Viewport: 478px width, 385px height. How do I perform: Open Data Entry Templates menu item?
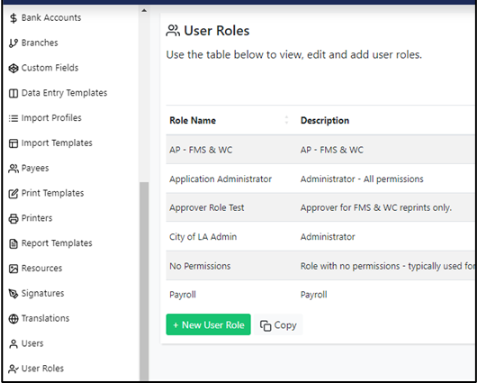click(x=58, y=93)
